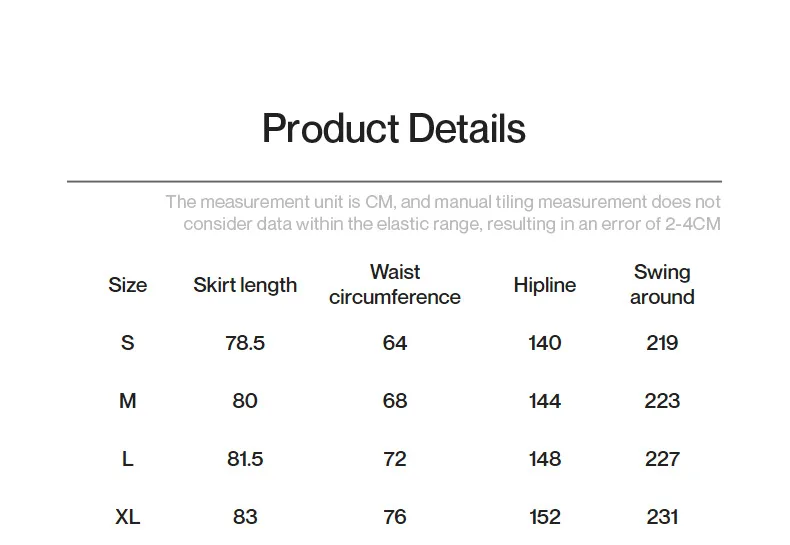Select the size L row label
Screen dimensions: 790x545
click(x=127, y=459)
